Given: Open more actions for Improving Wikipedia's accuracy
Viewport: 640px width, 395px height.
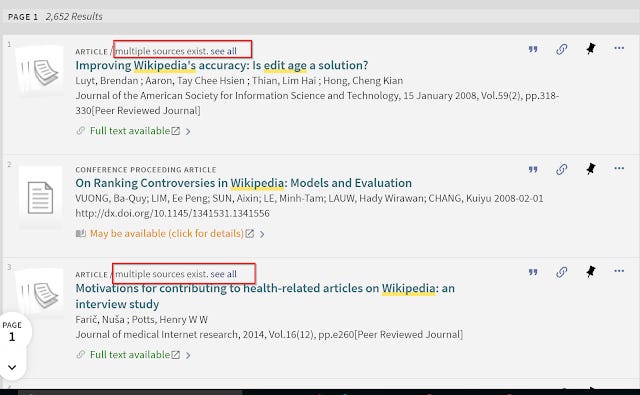Looking at the screenshot, I should (619, 48).
